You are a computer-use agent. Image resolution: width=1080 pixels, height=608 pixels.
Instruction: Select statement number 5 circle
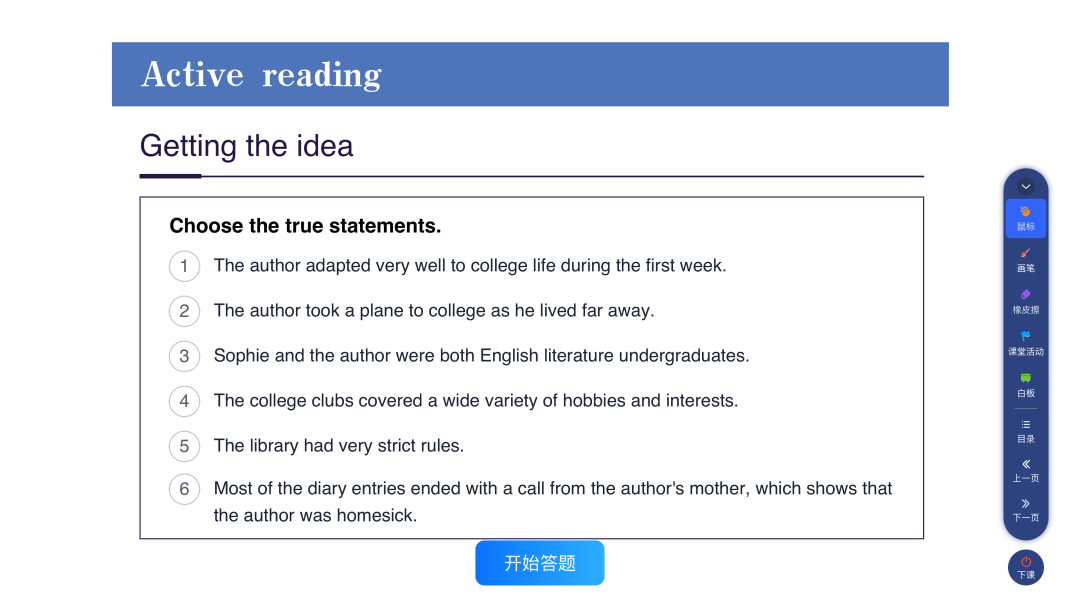(185, 446)
